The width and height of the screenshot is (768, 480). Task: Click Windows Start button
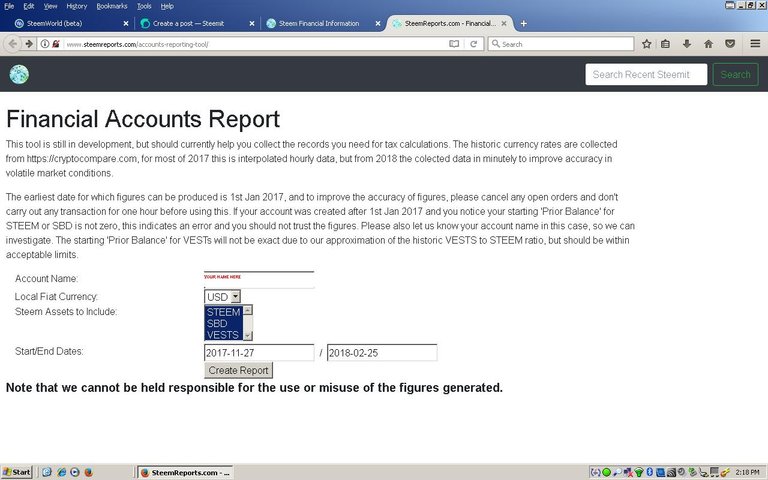(17, 472)
